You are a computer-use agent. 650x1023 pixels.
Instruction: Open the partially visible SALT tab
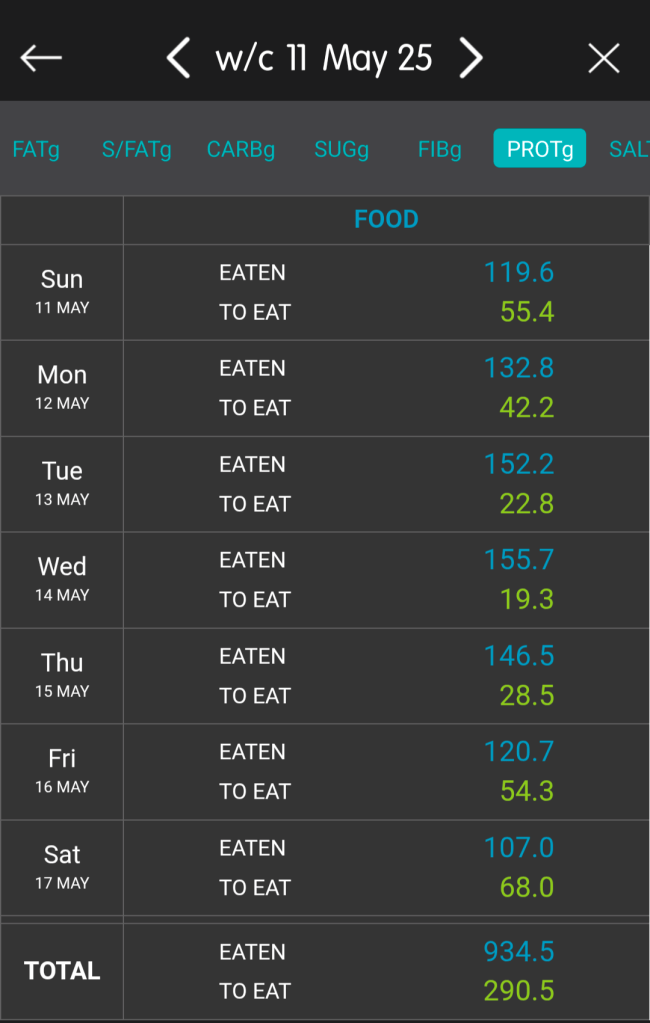[x=630, y=150]
